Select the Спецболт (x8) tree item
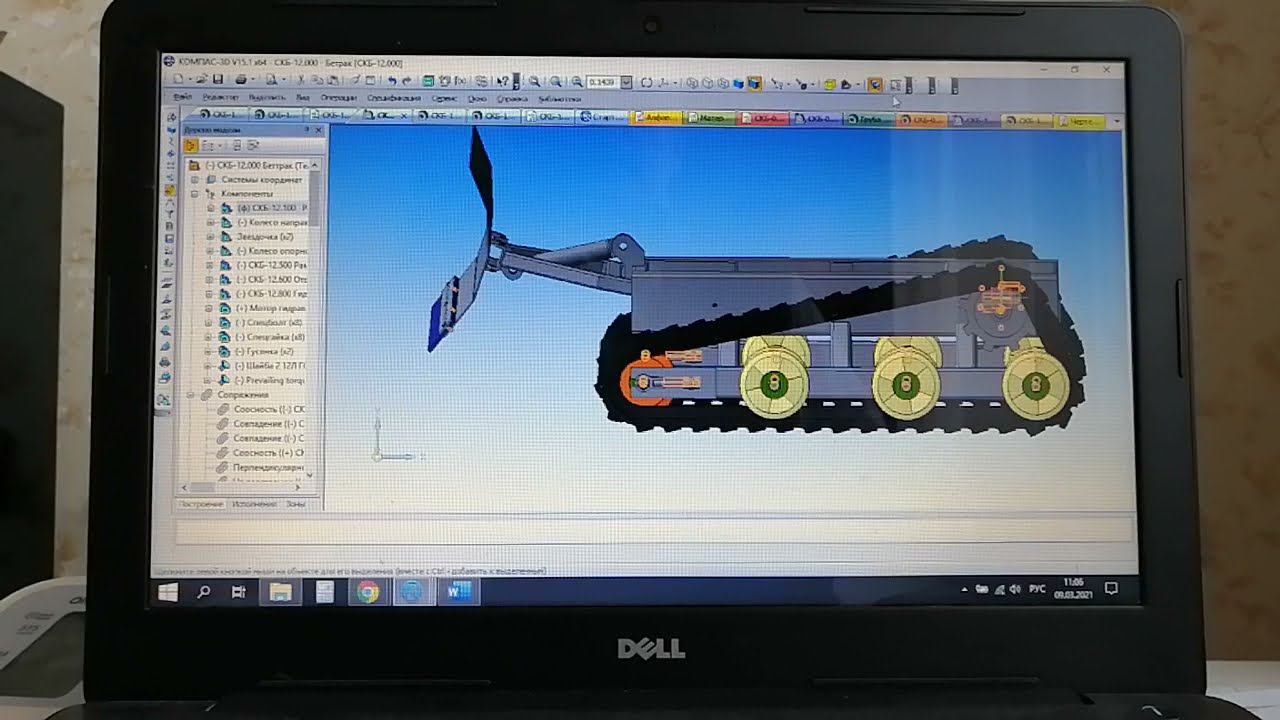1280x720 pixels. 270,323
